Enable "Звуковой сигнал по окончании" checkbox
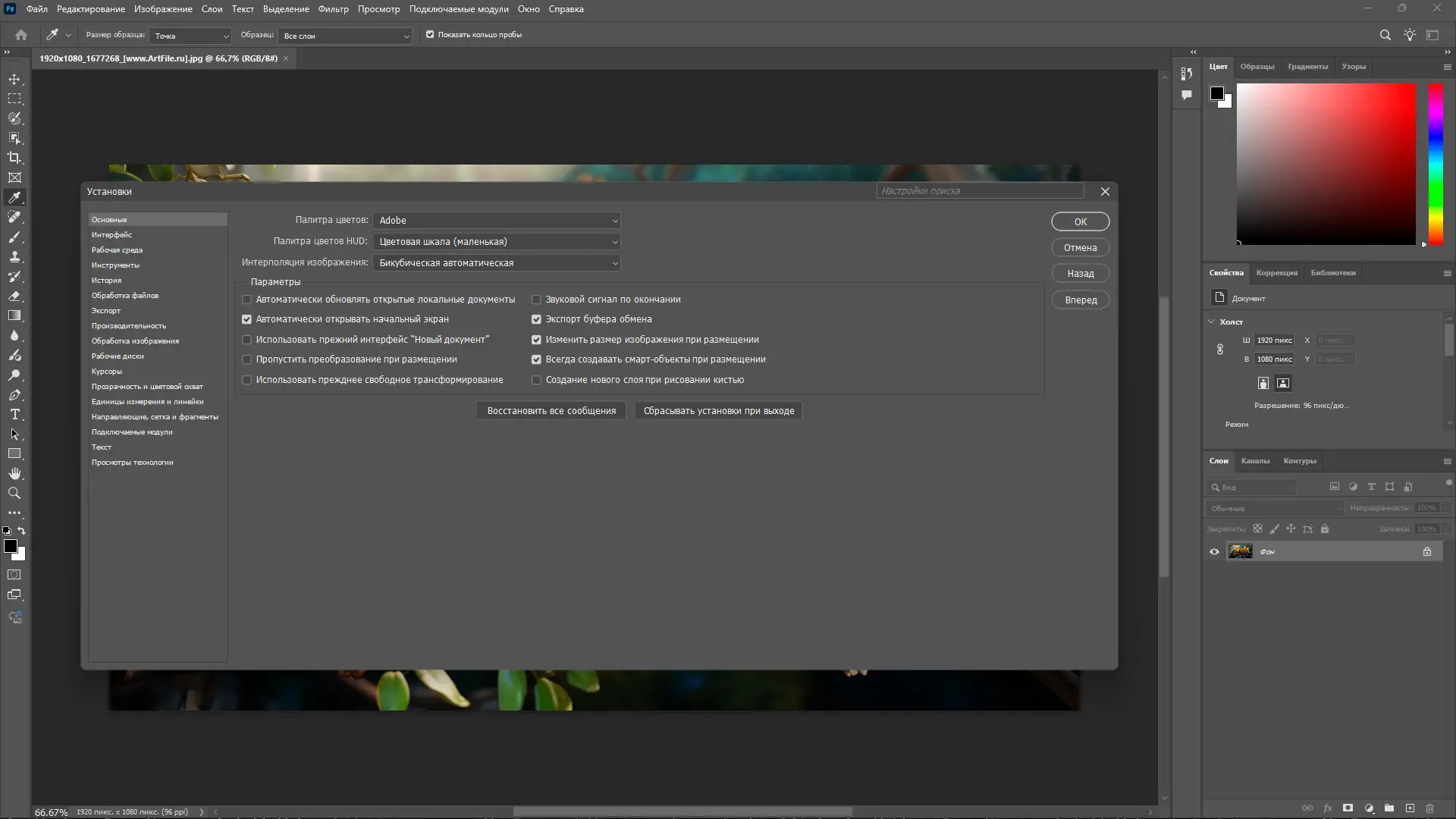 pyautogui.click(x=536, y=300)
